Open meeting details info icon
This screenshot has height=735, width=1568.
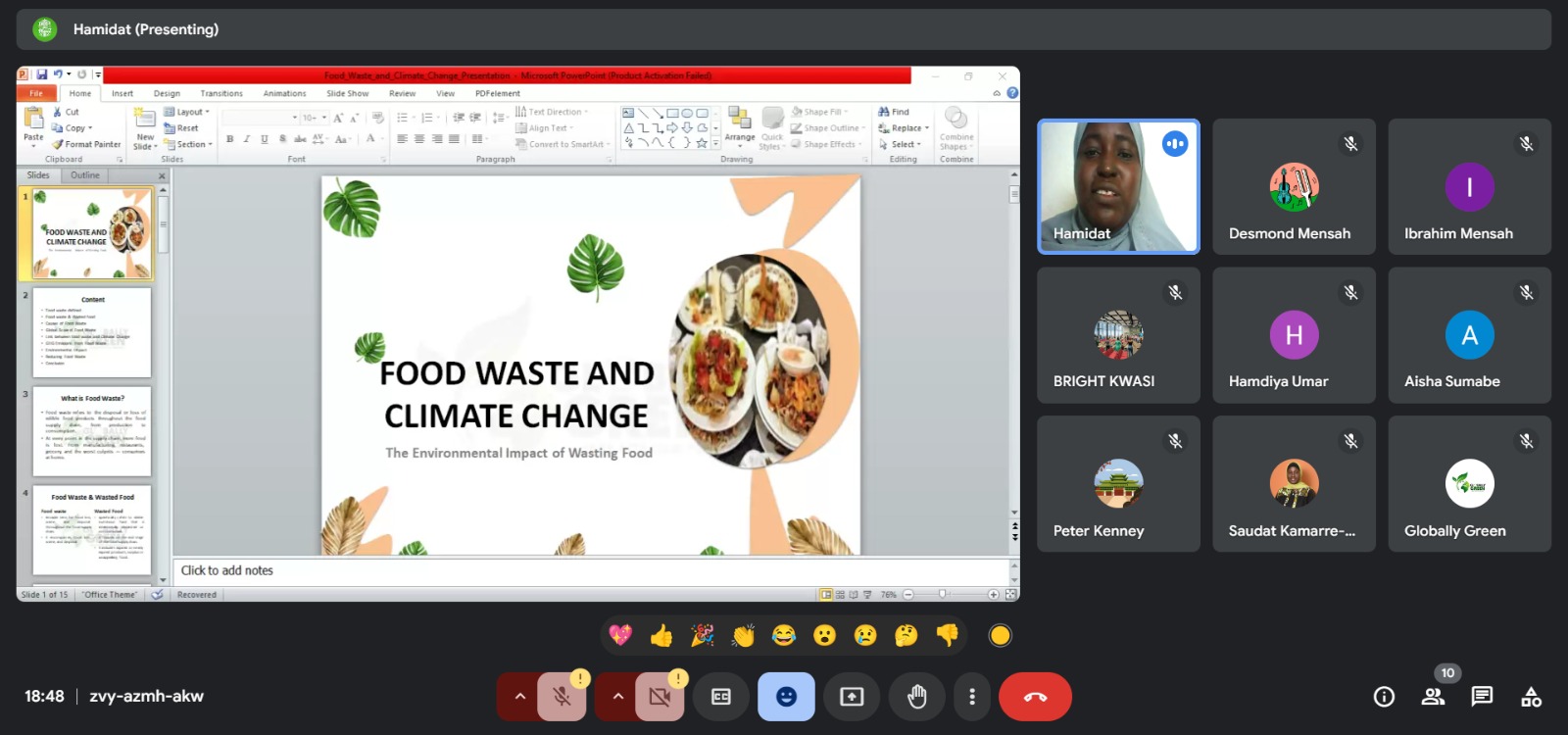point(1384,697)
